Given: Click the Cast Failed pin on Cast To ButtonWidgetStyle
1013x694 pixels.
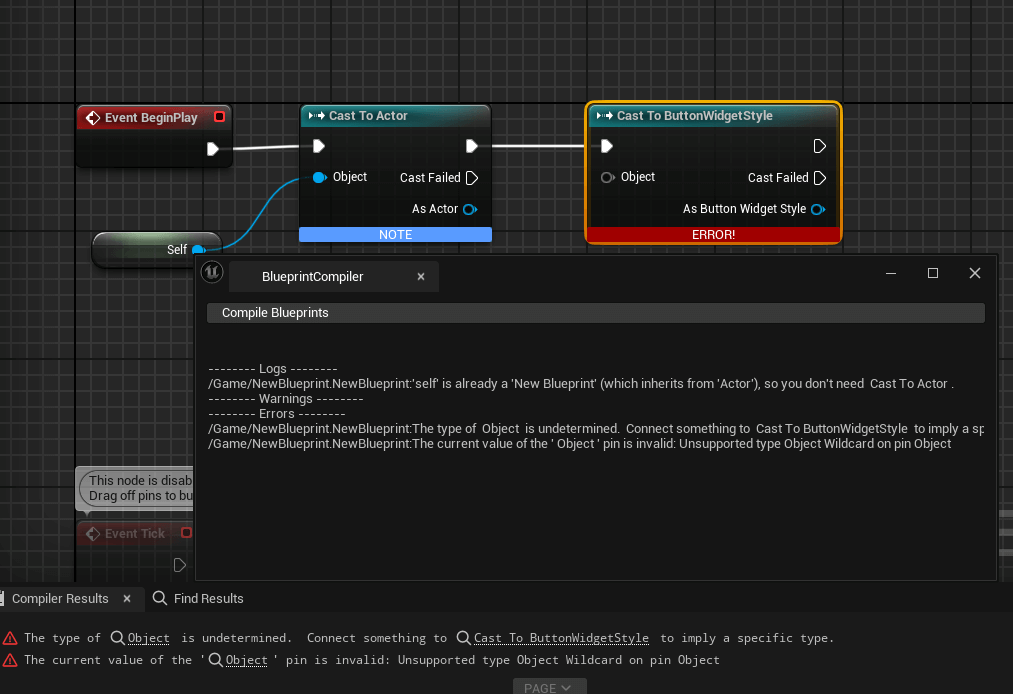Looking at the screenshot, I should pos(820,178).
